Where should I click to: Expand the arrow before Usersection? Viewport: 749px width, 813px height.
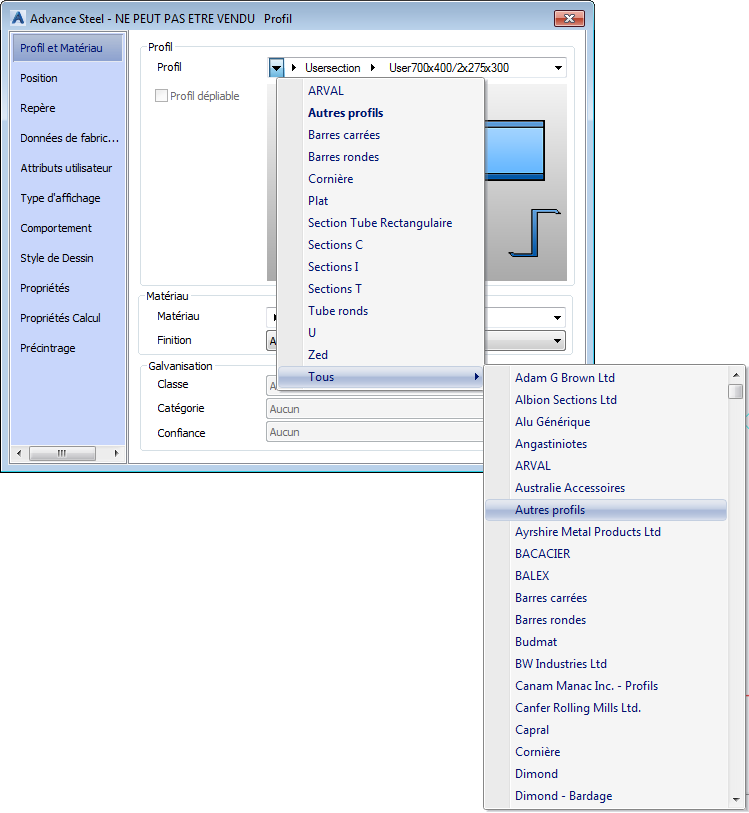tap(294, 68)
